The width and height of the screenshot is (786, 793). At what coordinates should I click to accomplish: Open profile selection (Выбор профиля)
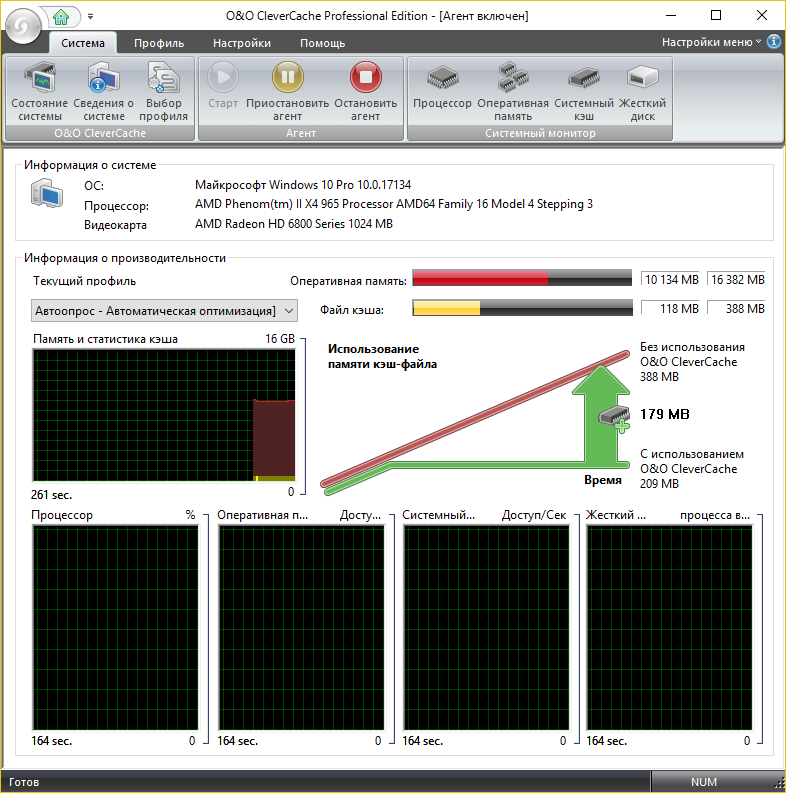(163, 92)
